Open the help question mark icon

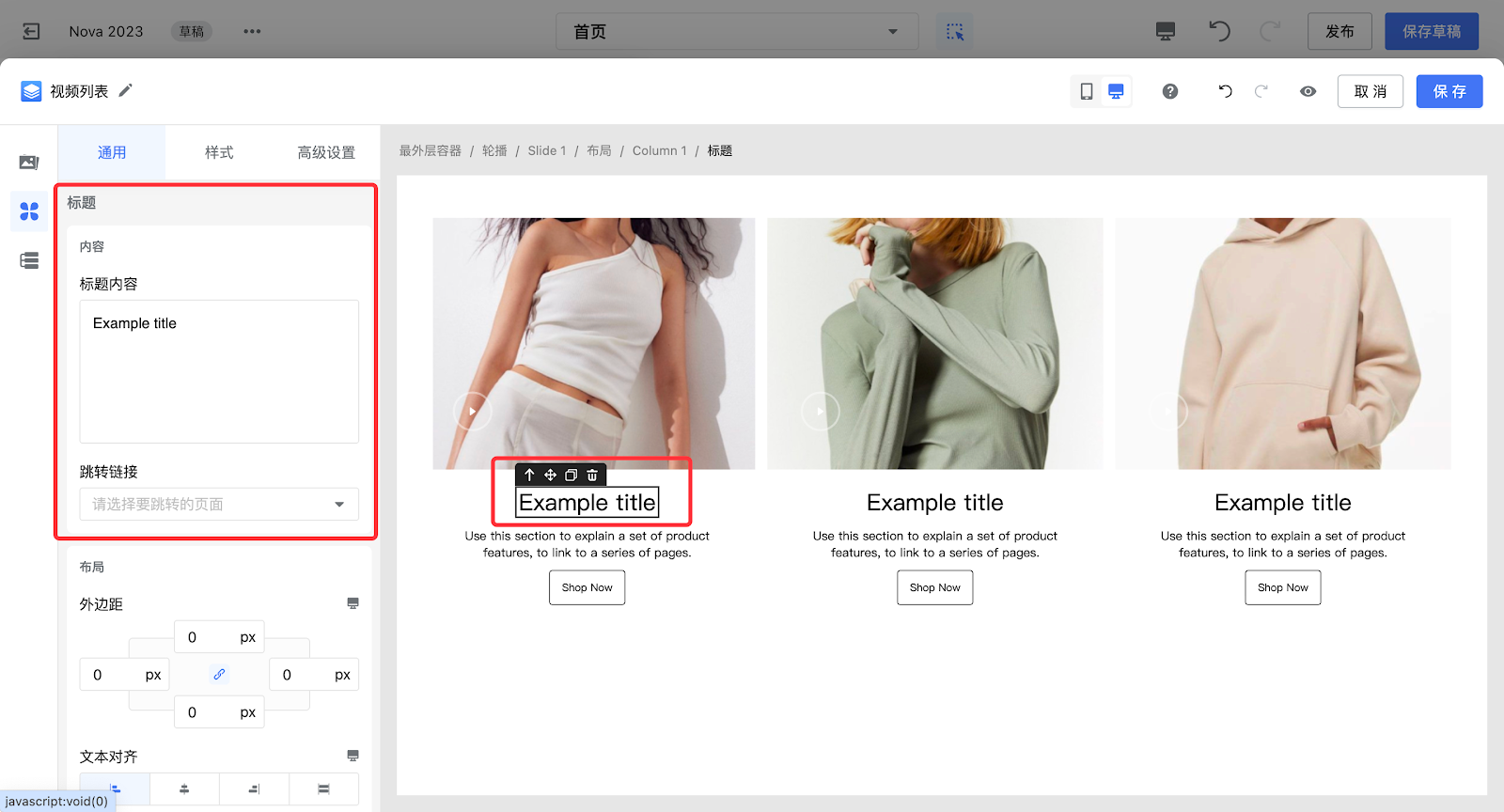tap(1170, 91)
